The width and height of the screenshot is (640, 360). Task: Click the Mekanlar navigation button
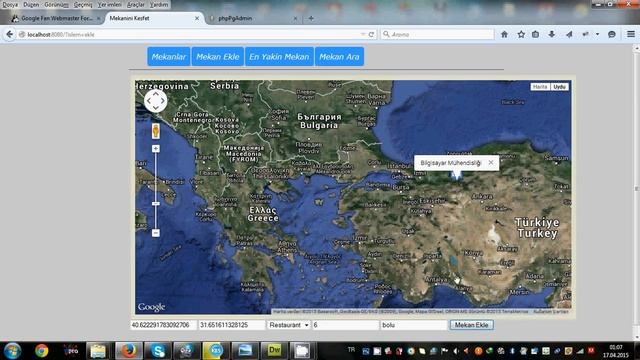169,57
